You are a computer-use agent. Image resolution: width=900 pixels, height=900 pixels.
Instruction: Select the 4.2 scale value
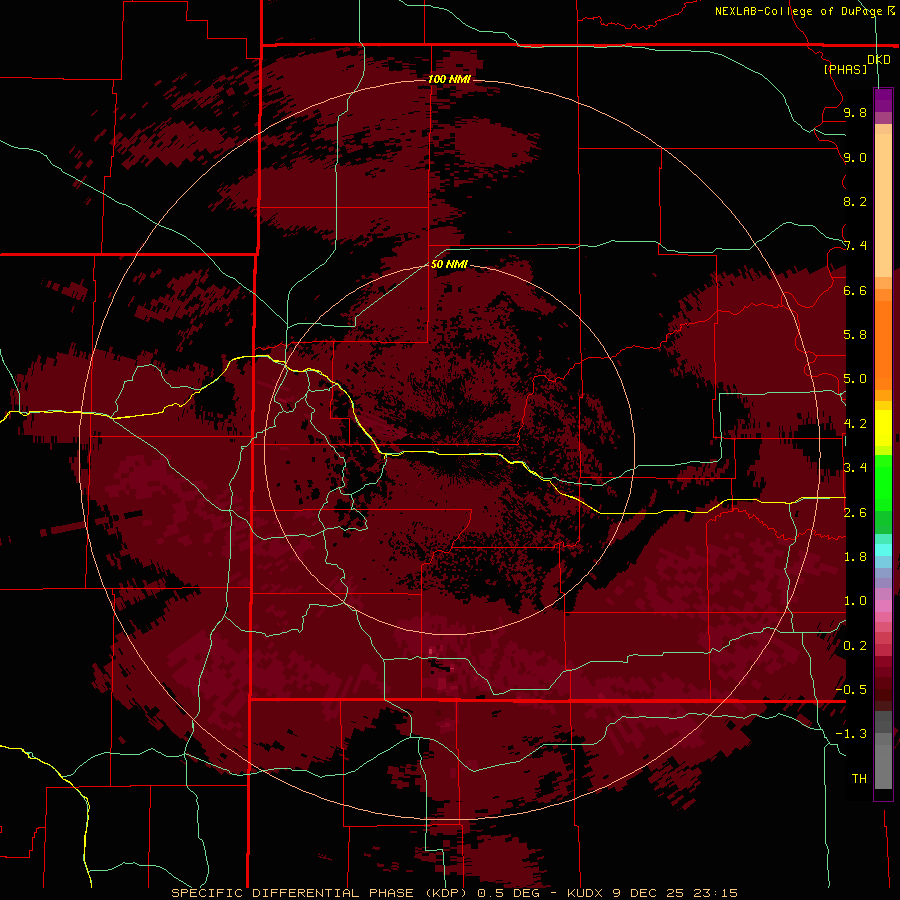point(855,424)
